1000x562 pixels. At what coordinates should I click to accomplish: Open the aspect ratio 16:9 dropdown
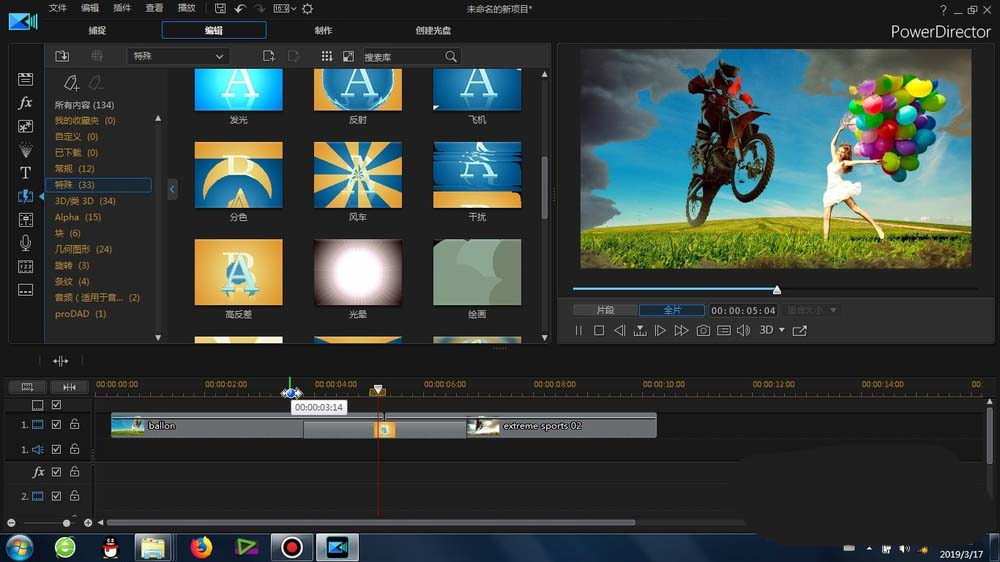point(284,9)
